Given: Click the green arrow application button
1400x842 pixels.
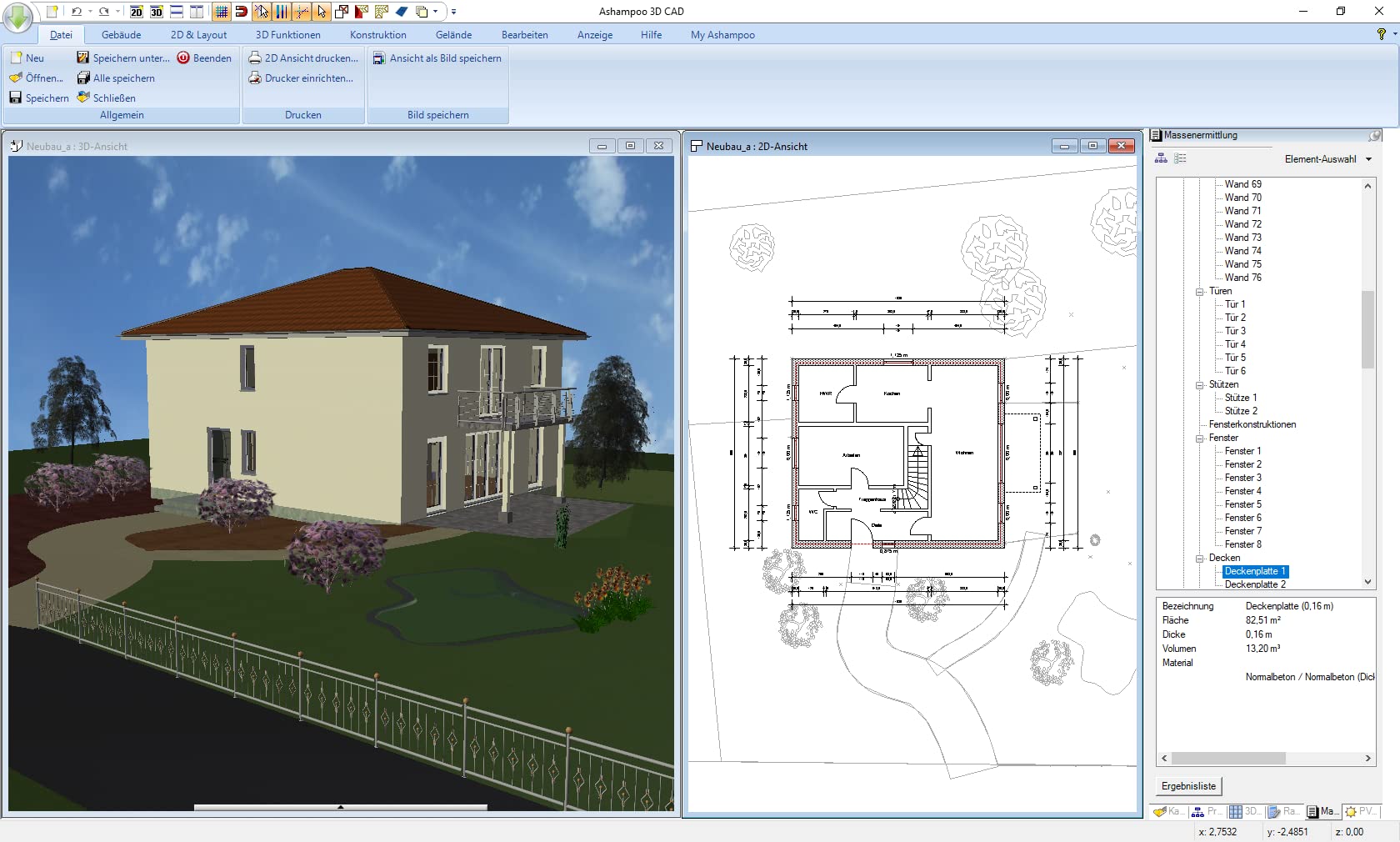Looking at the screenshot, I should [17, 17].
